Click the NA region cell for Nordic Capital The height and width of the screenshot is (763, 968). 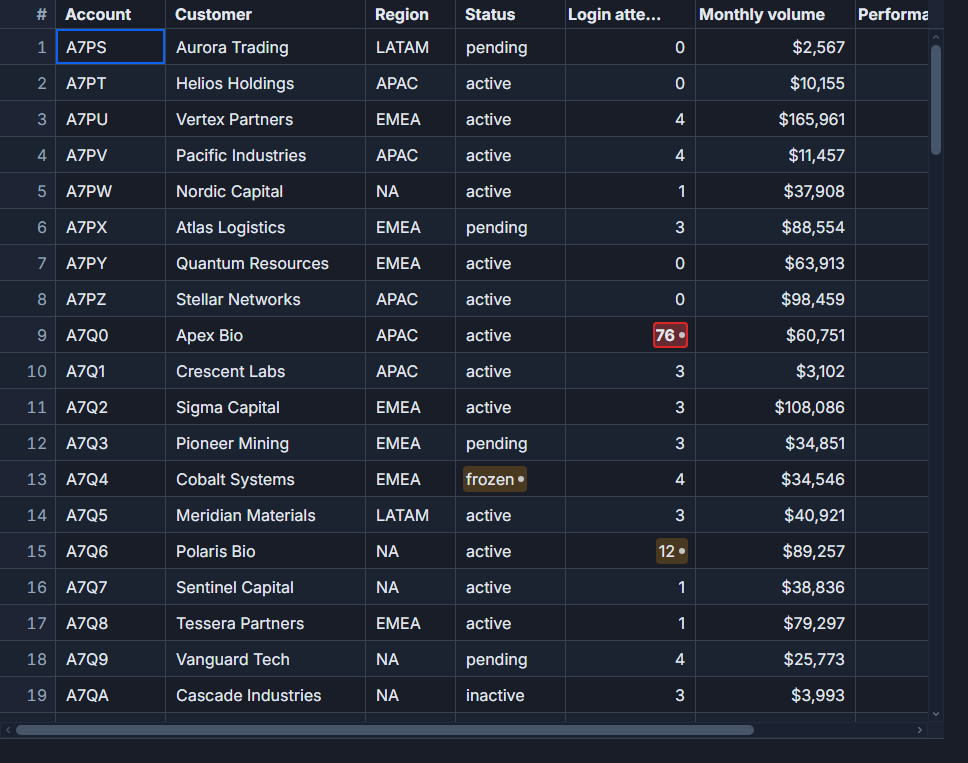click(411, 191)
